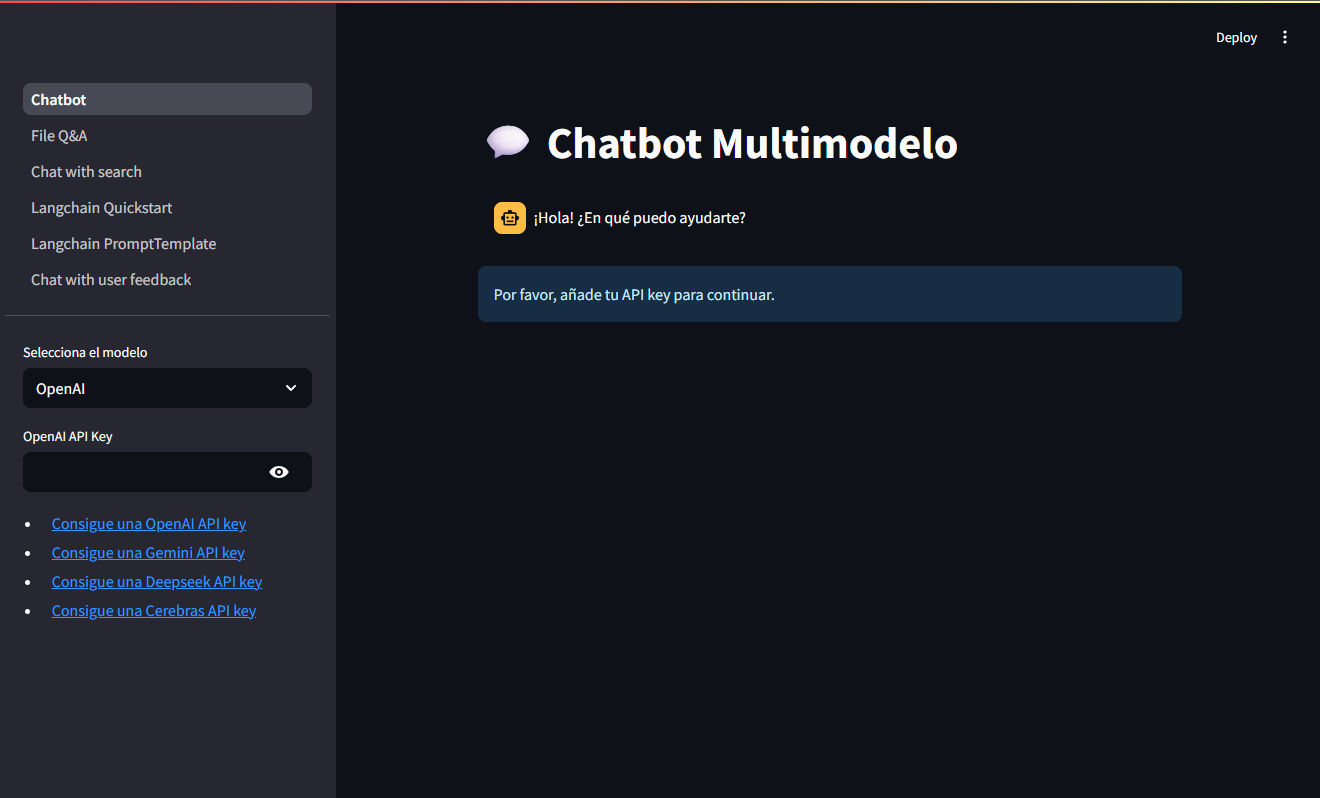
Task: Open Consigue una OpenAI API key link
Action: point(149,524)
